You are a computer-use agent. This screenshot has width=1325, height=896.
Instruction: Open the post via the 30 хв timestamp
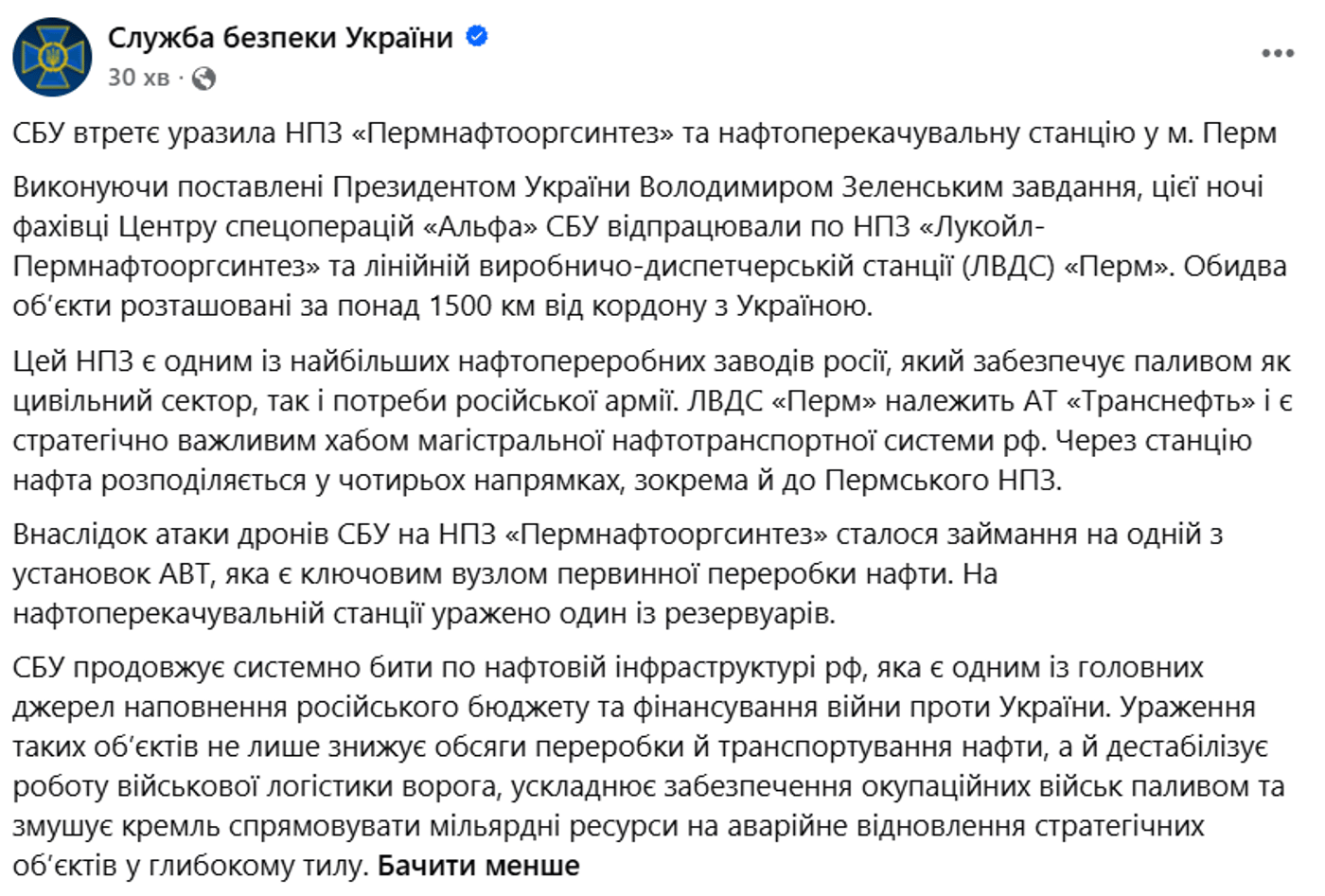point(138,78)
